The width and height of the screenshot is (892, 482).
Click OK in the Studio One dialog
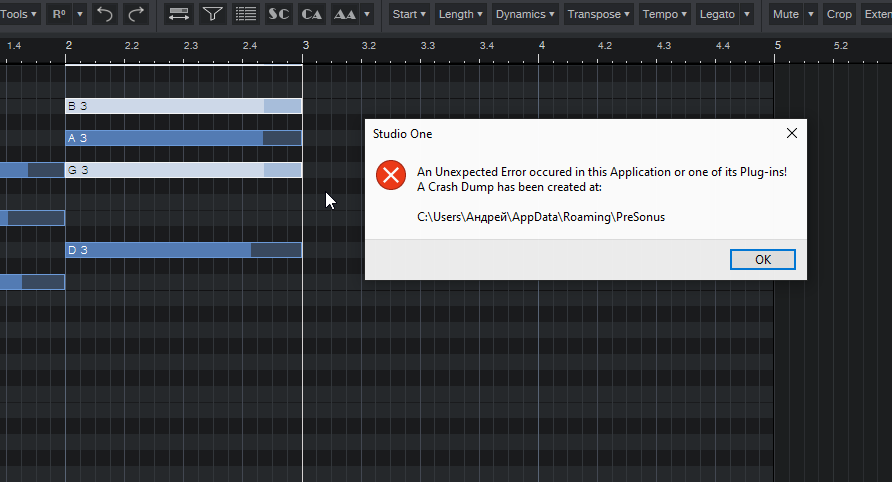tap(762, 259)
